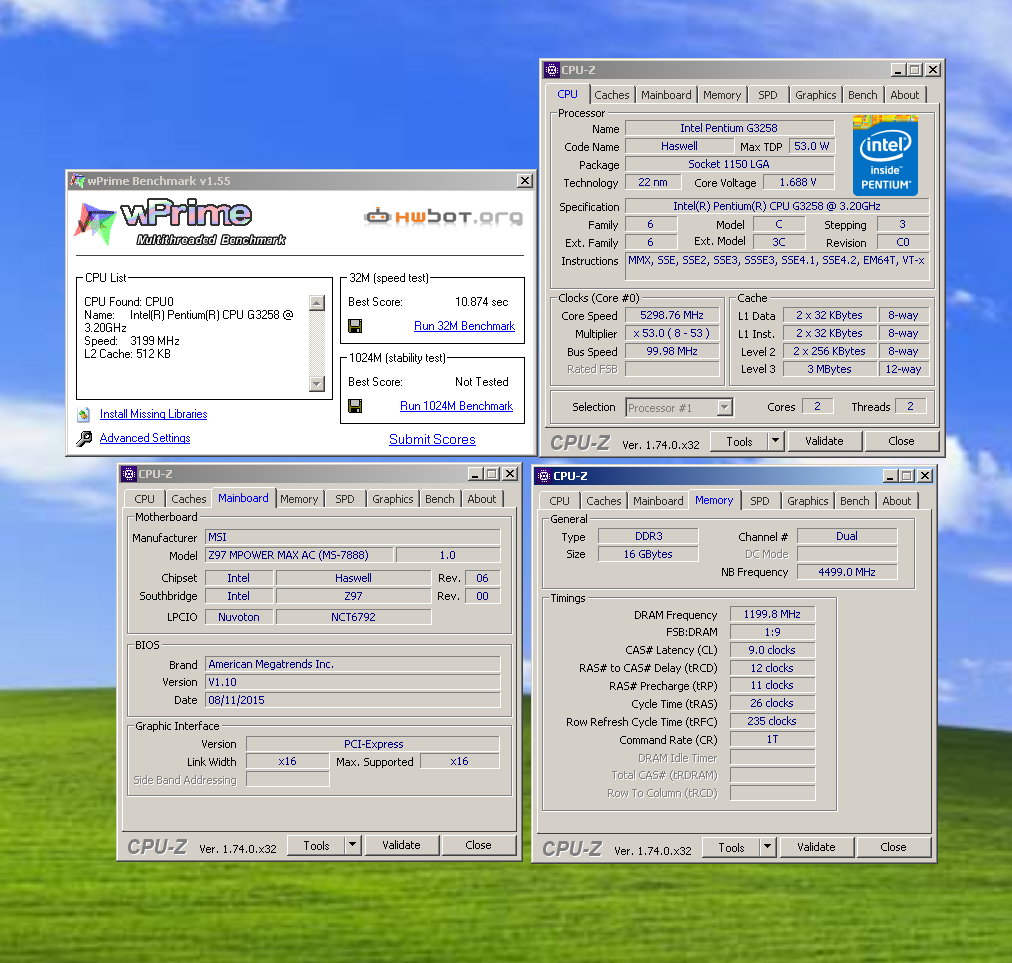Click Core Voltage value 1.688 V
This screenshot has height=963, width=1012.
(798, 183)
